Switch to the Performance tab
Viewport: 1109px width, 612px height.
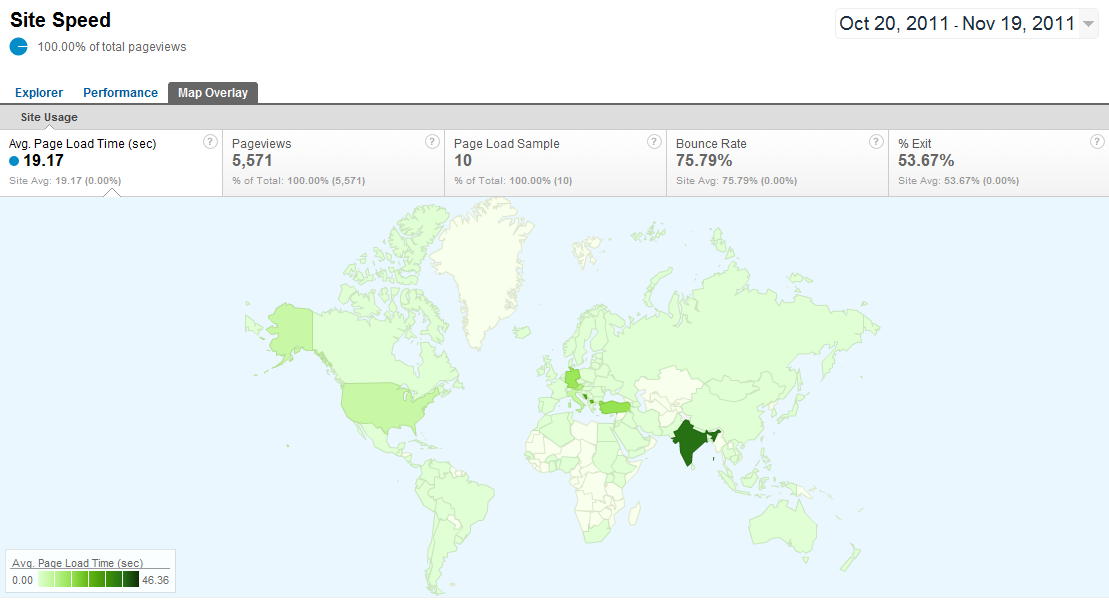tap(120, 93)
